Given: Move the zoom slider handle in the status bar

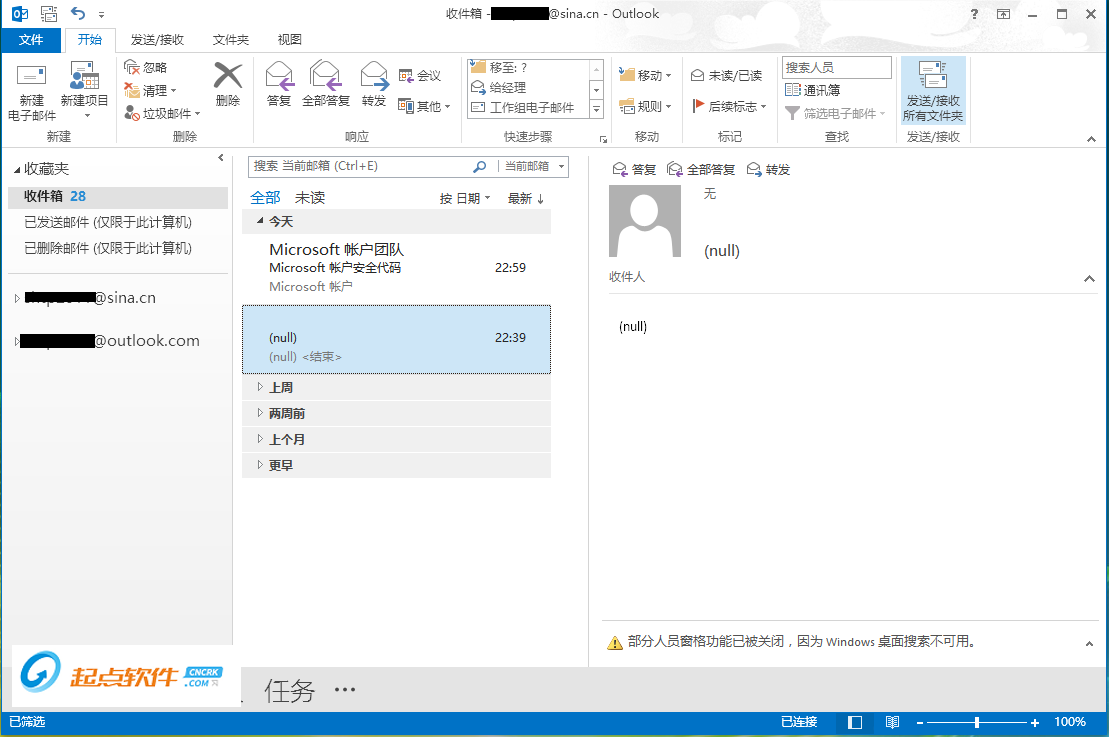Looking at the screenshot, I should pos(977,722).
